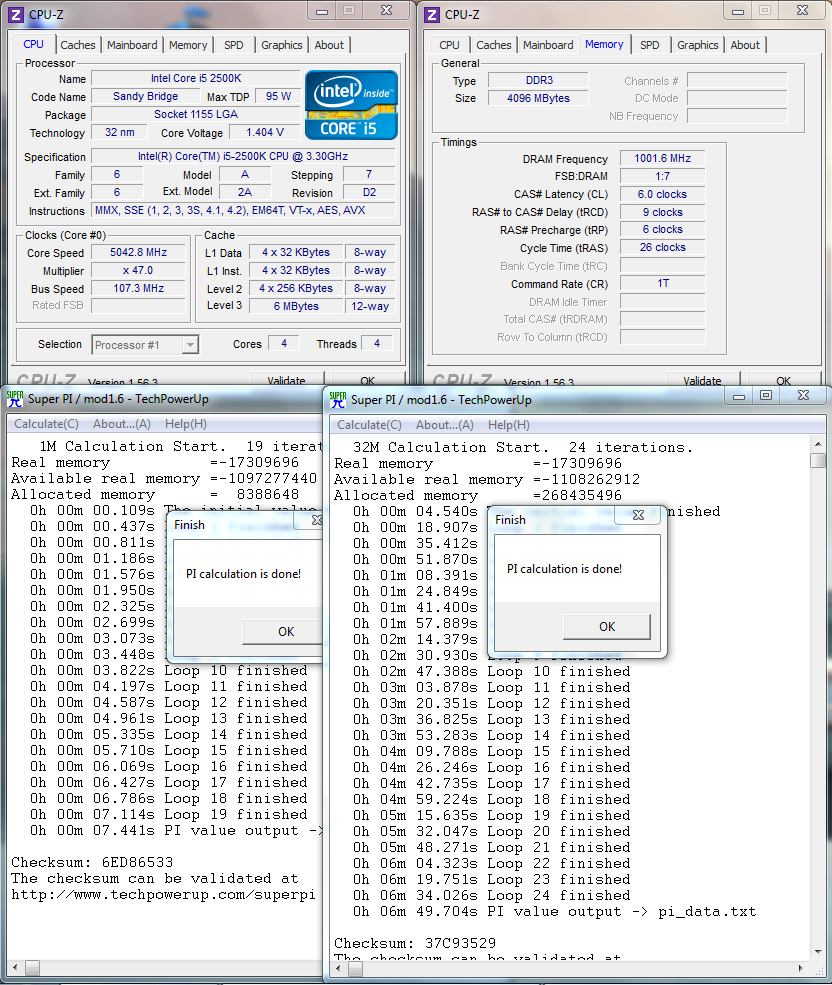Maximize the 32M Super PI window

(x=766, y=396)
